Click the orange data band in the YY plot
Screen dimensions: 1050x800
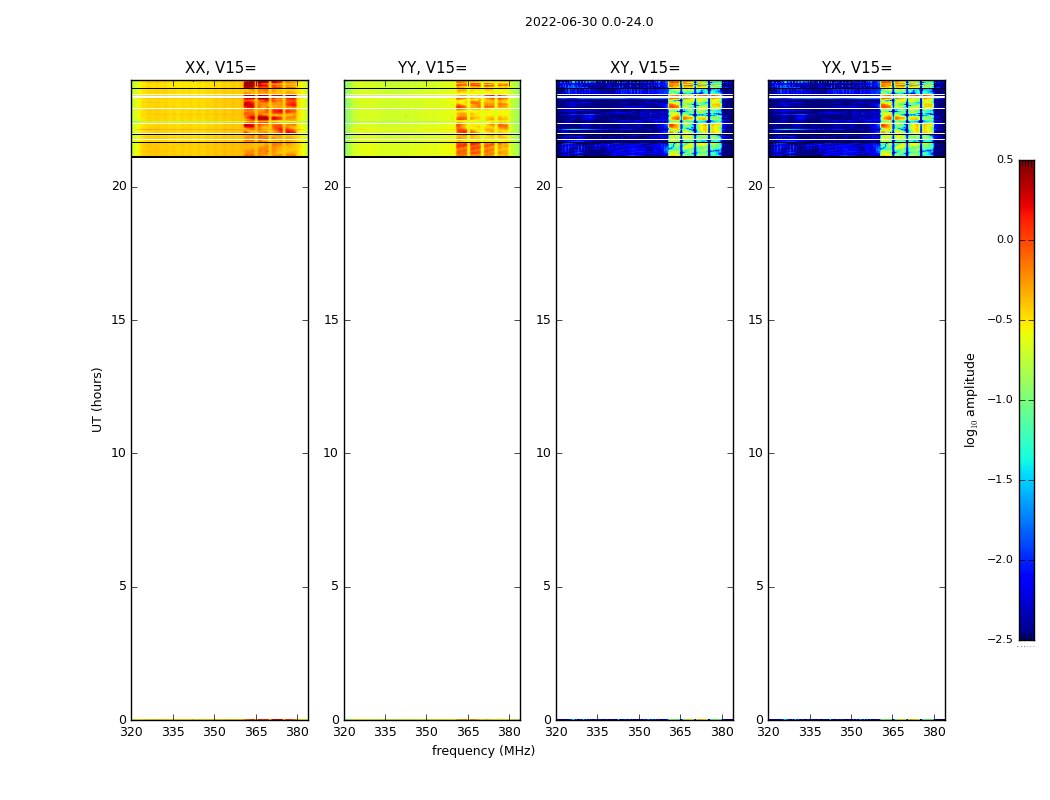click(482, 118)
